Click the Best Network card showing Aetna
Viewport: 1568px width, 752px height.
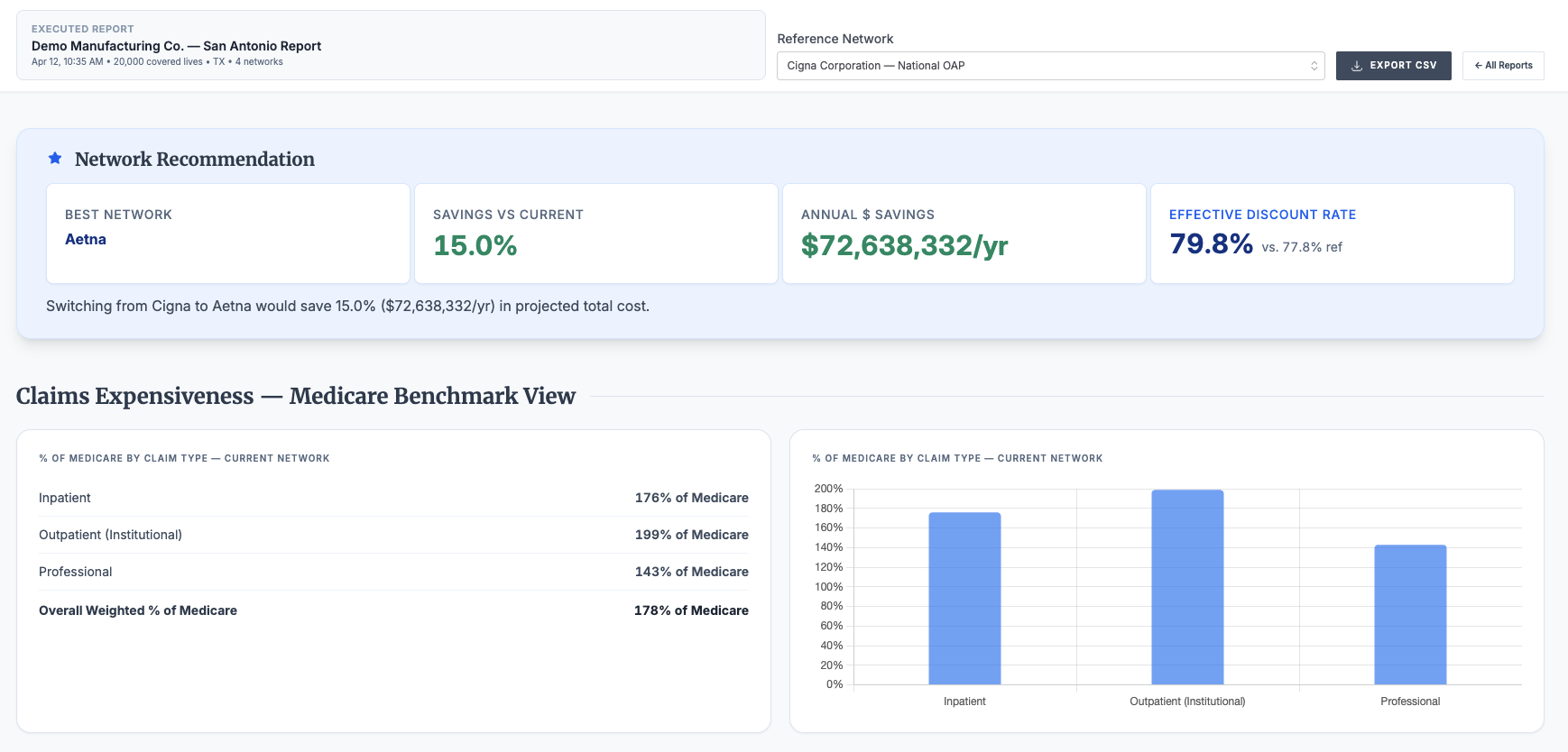228,234
